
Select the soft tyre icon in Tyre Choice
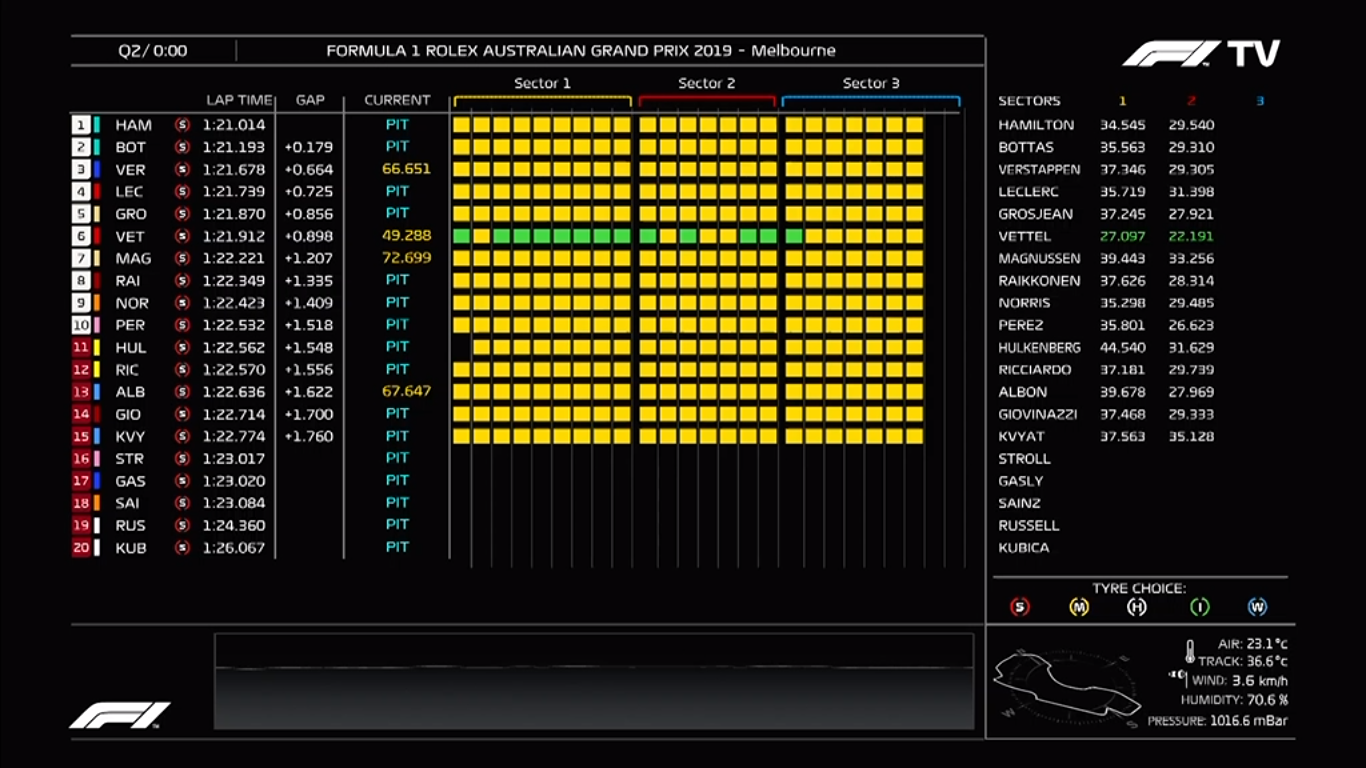pyautogui.click(x=1019, y=607)
